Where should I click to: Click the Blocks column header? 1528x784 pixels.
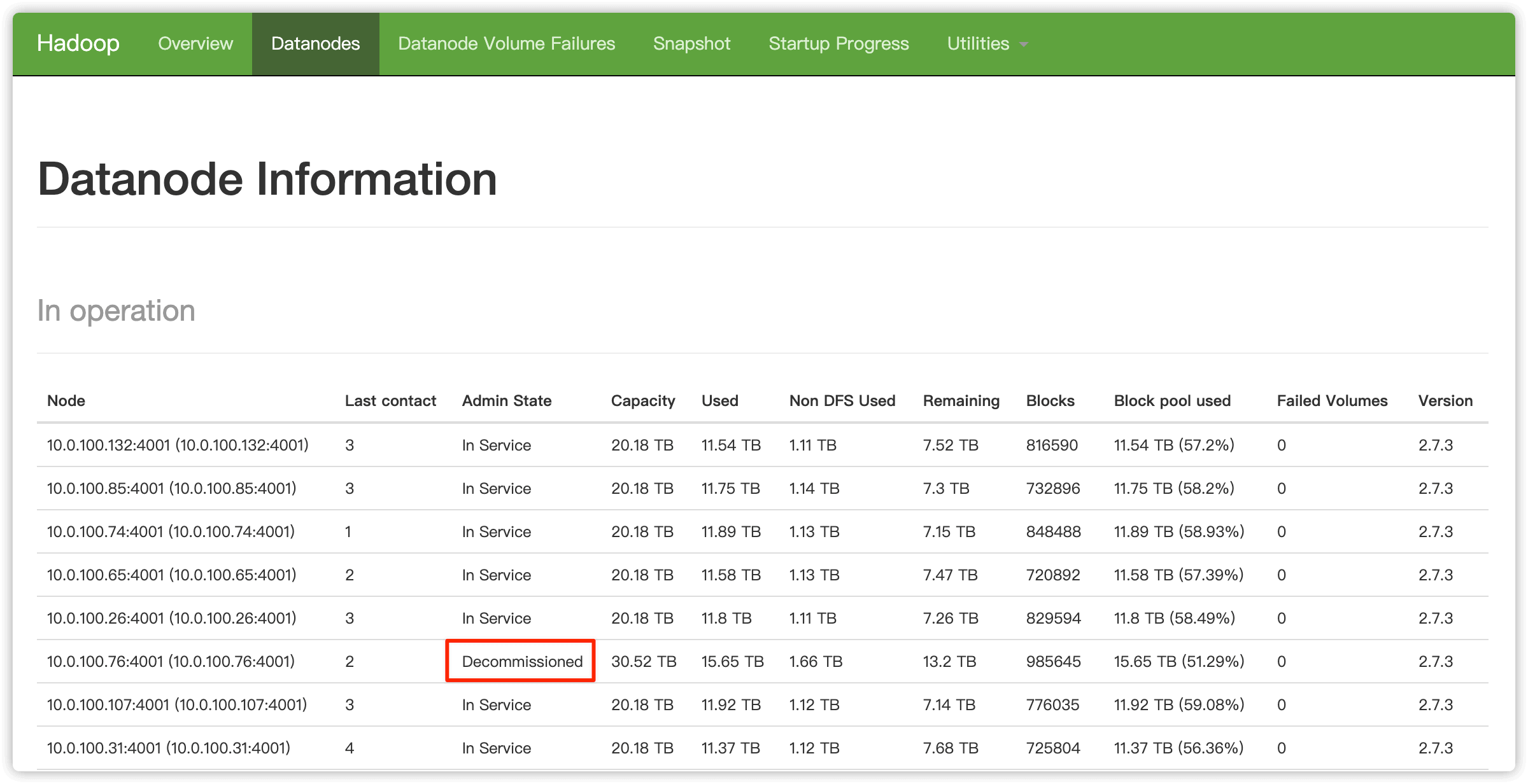pyautogui.click(x=1050, y=401)
